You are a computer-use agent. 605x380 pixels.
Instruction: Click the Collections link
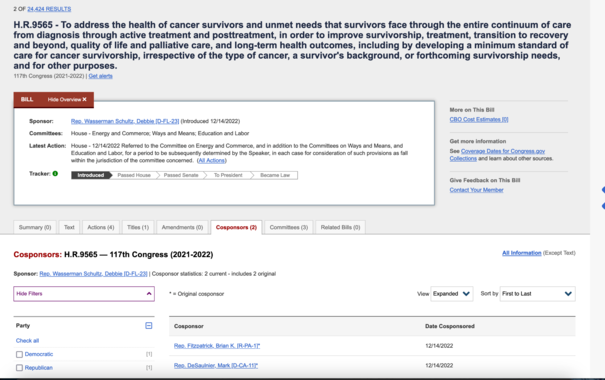click(x=463, y=159)
